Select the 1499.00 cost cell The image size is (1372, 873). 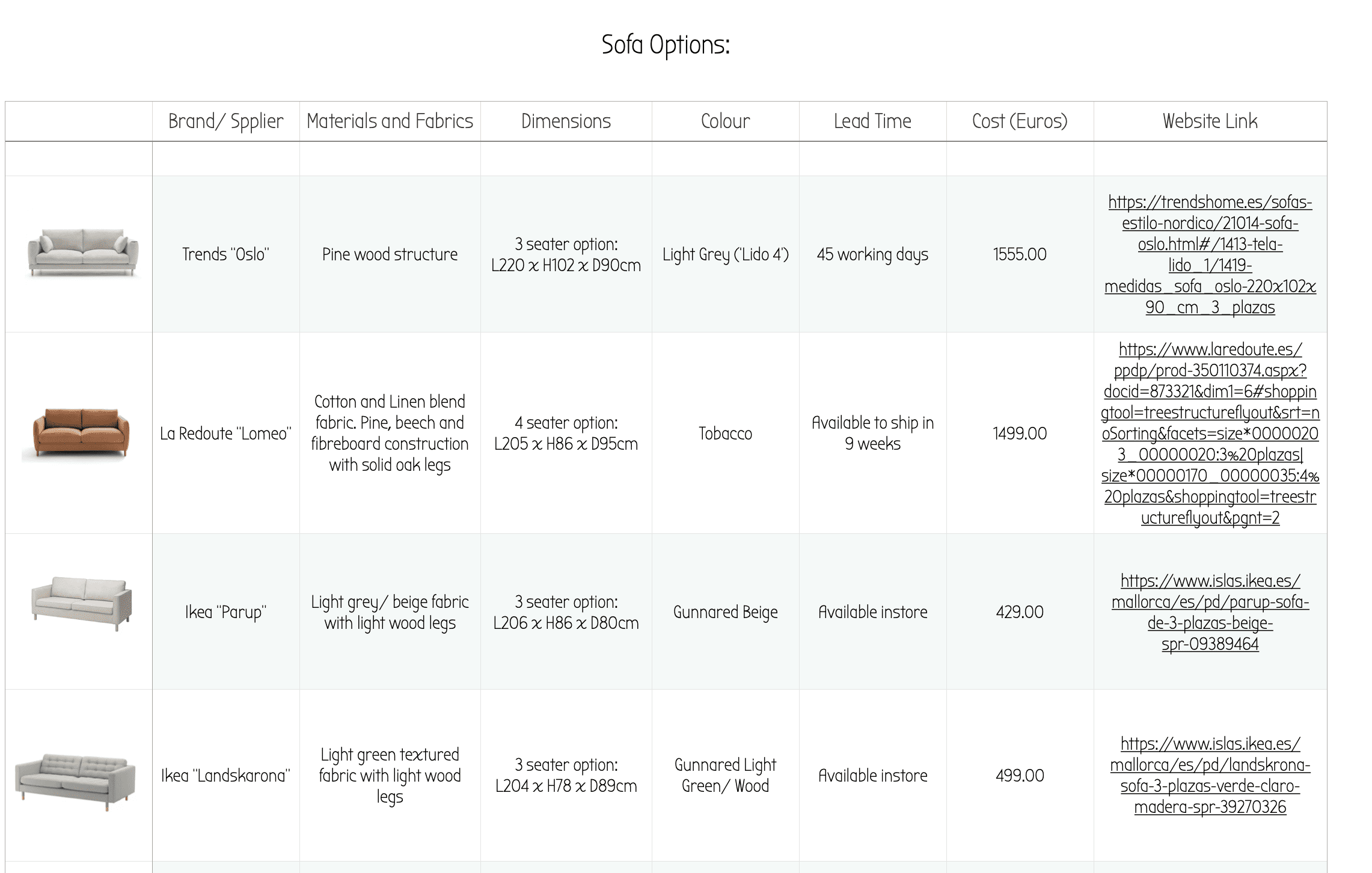1020,433
